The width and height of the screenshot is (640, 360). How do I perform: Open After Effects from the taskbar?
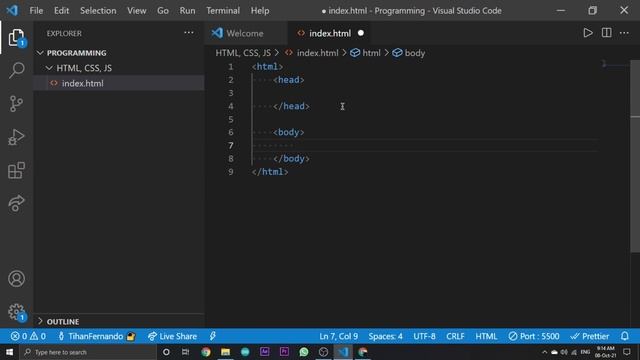(x=264, y=352)
